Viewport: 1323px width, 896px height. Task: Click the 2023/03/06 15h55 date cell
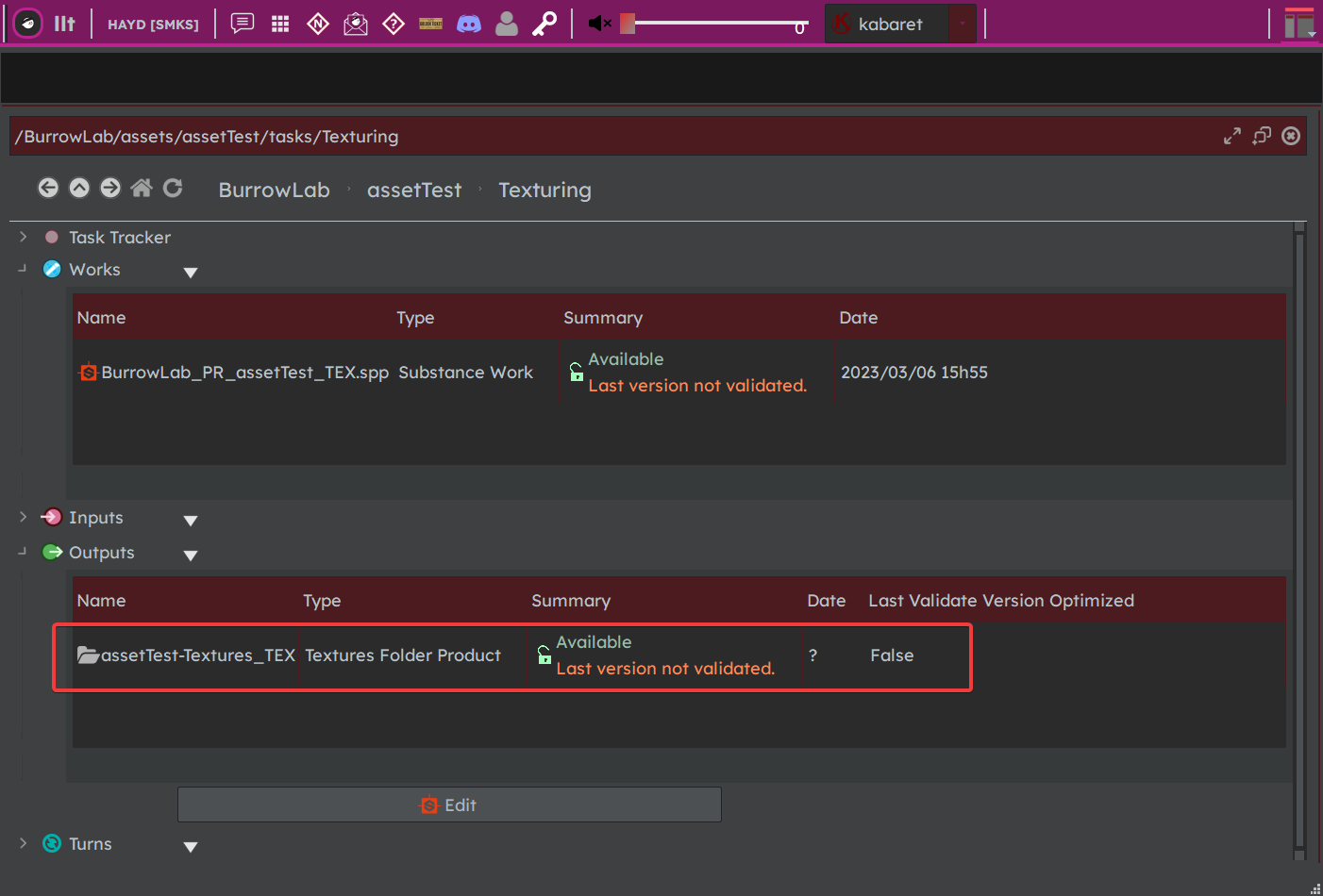[914, 373]
